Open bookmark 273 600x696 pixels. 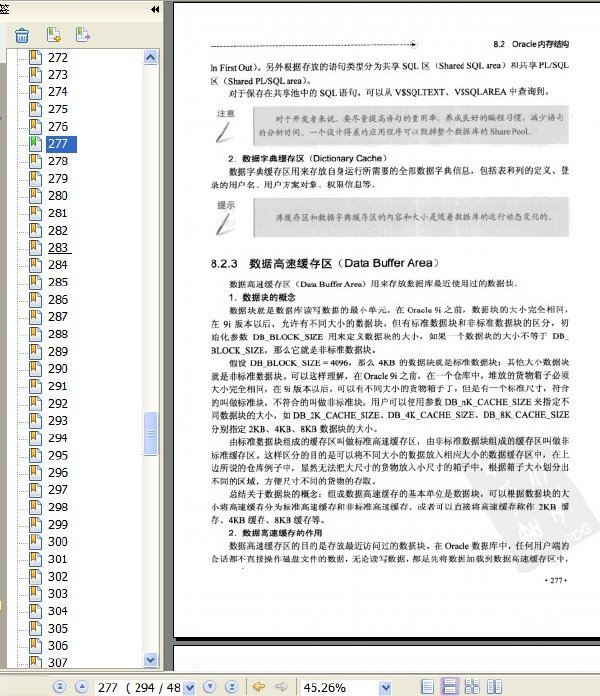pos(58,75)
